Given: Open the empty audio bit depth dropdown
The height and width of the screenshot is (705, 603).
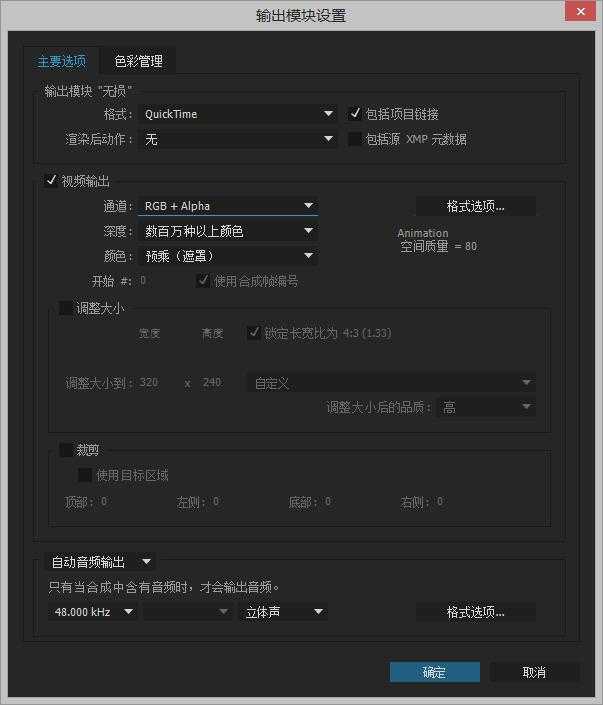Looking at the screenshot, I should 188,612.
